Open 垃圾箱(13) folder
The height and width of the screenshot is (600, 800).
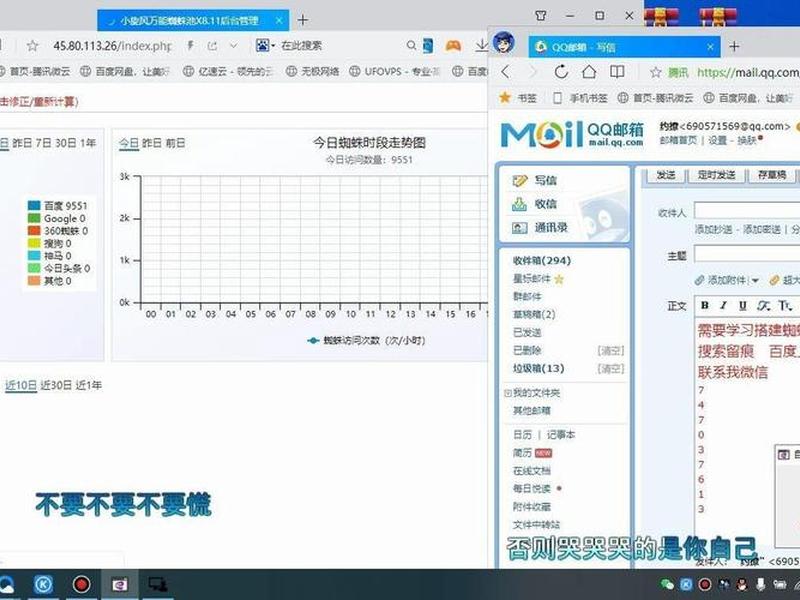[538, 368]
